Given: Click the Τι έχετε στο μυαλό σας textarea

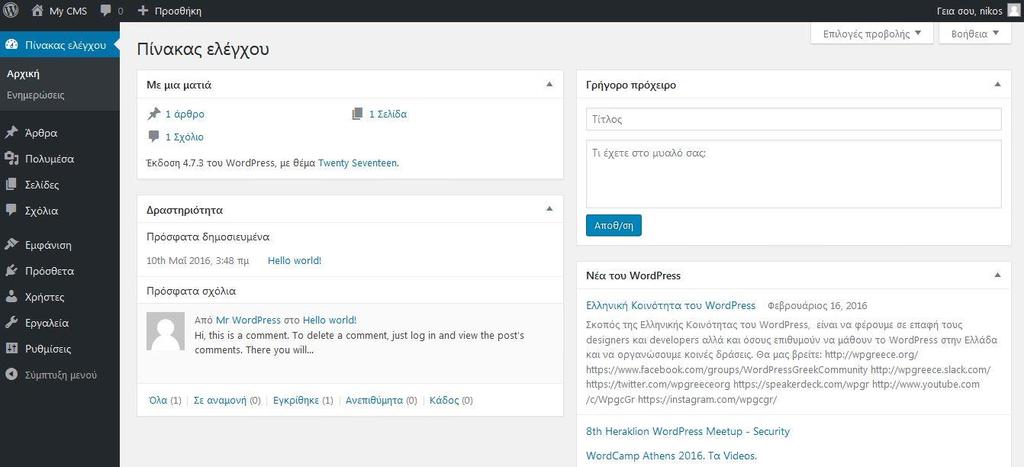Looking at the screenshot, I should pos(793,174).
